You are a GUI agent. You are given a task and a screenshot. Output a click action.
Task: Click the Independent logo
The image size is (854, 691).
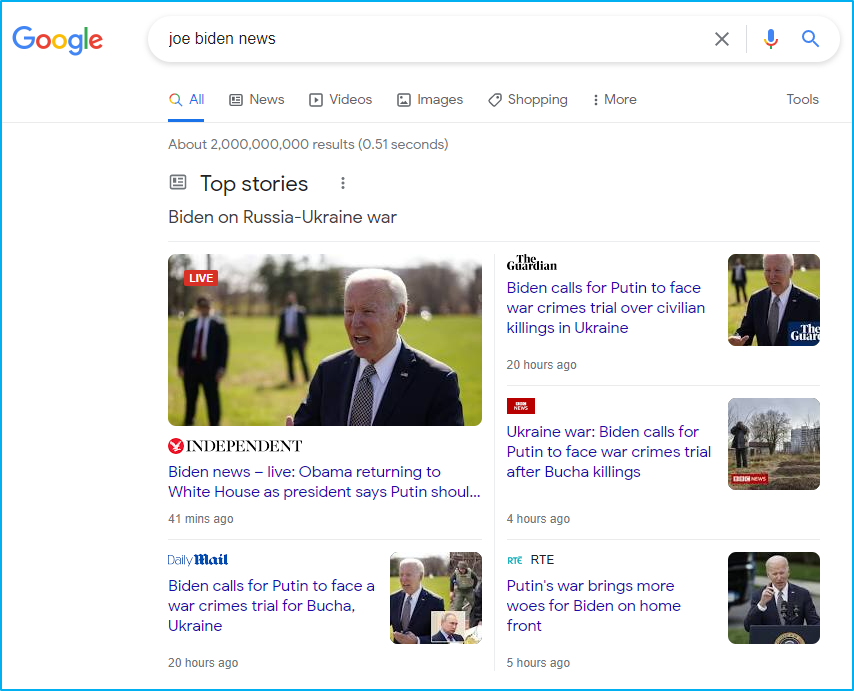point(235,446)
